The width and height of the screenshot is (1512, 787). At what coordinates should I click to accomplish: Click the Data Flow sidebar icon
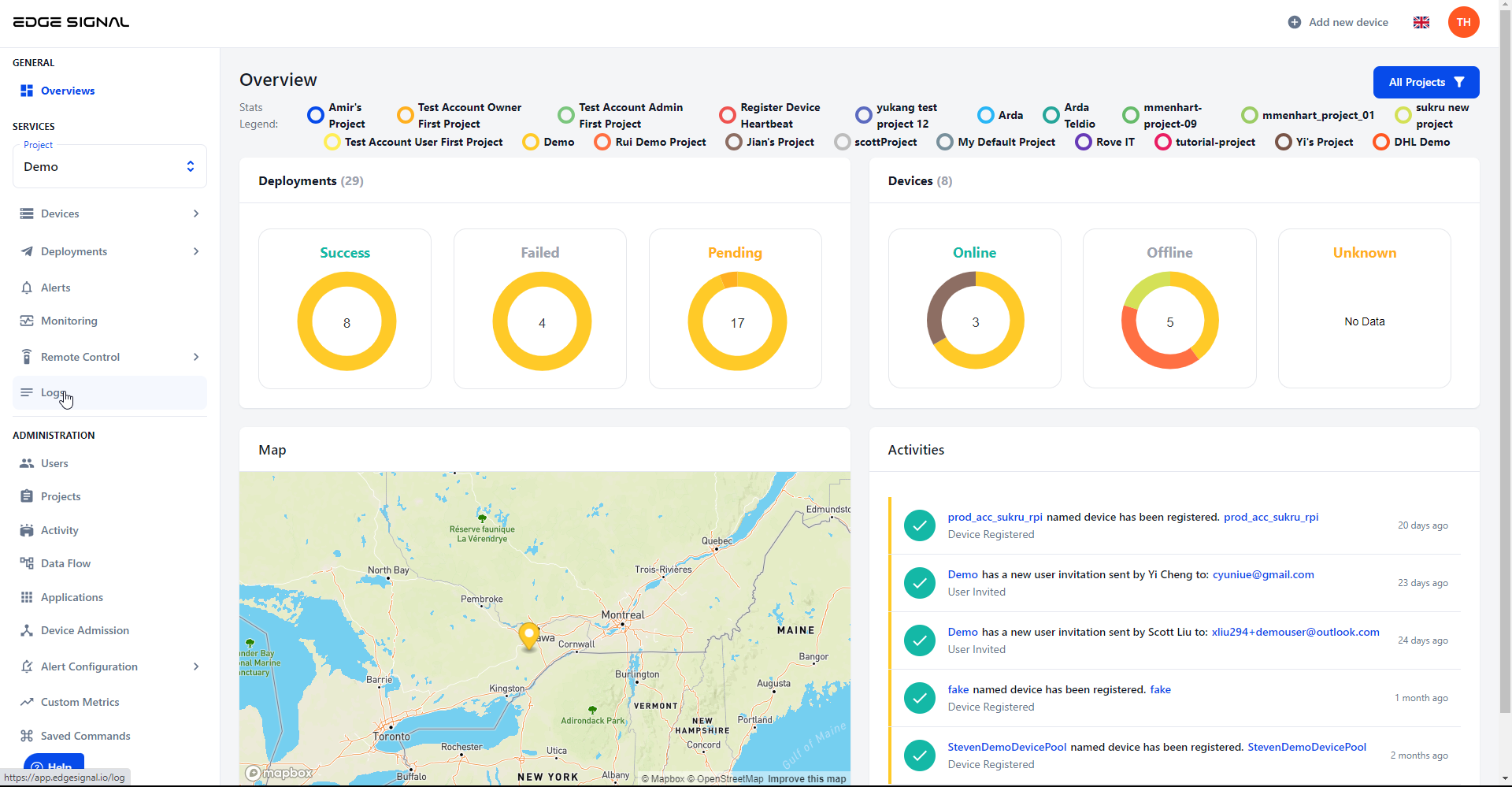click(27, 563)
